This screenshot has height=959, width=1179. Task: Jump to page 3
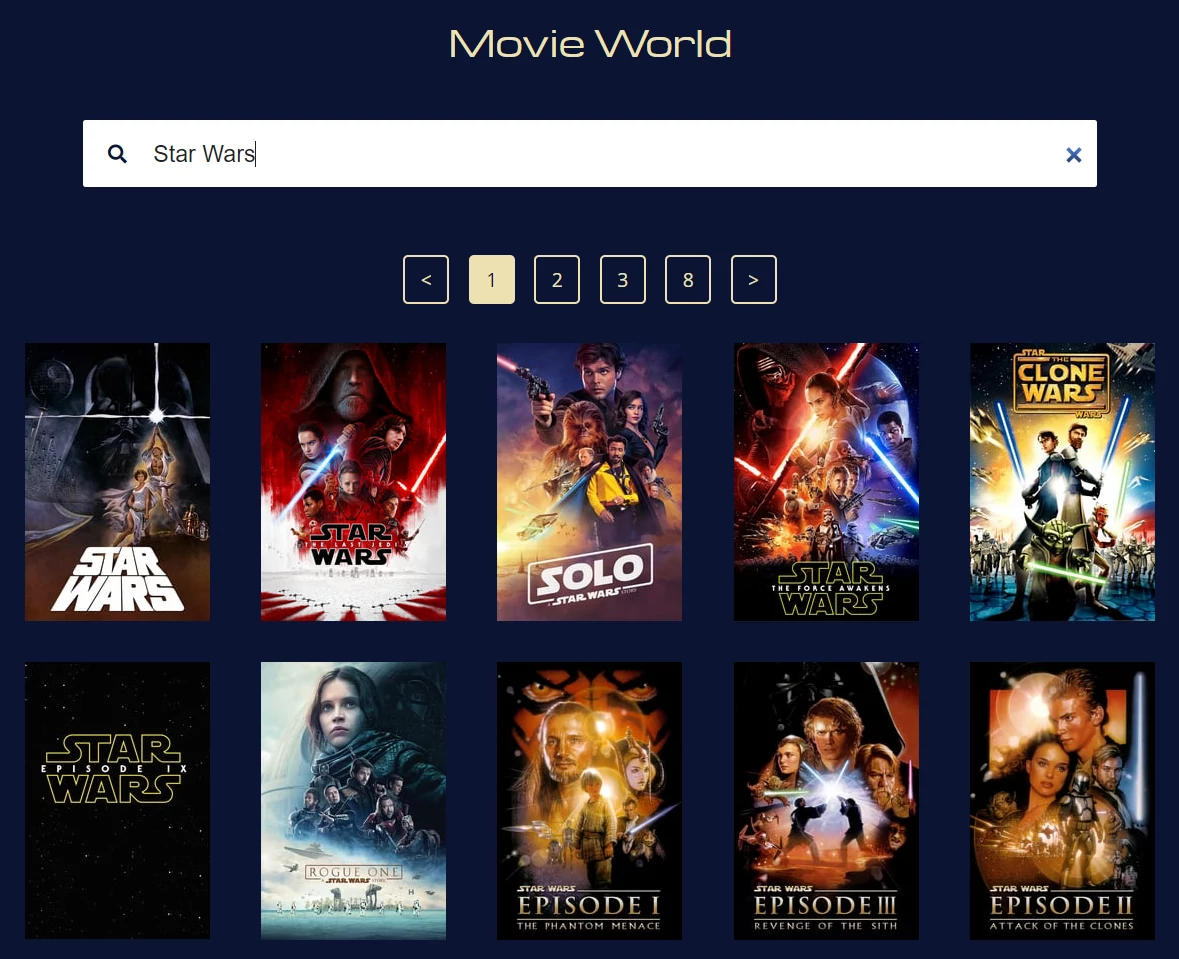coord(623,280)
